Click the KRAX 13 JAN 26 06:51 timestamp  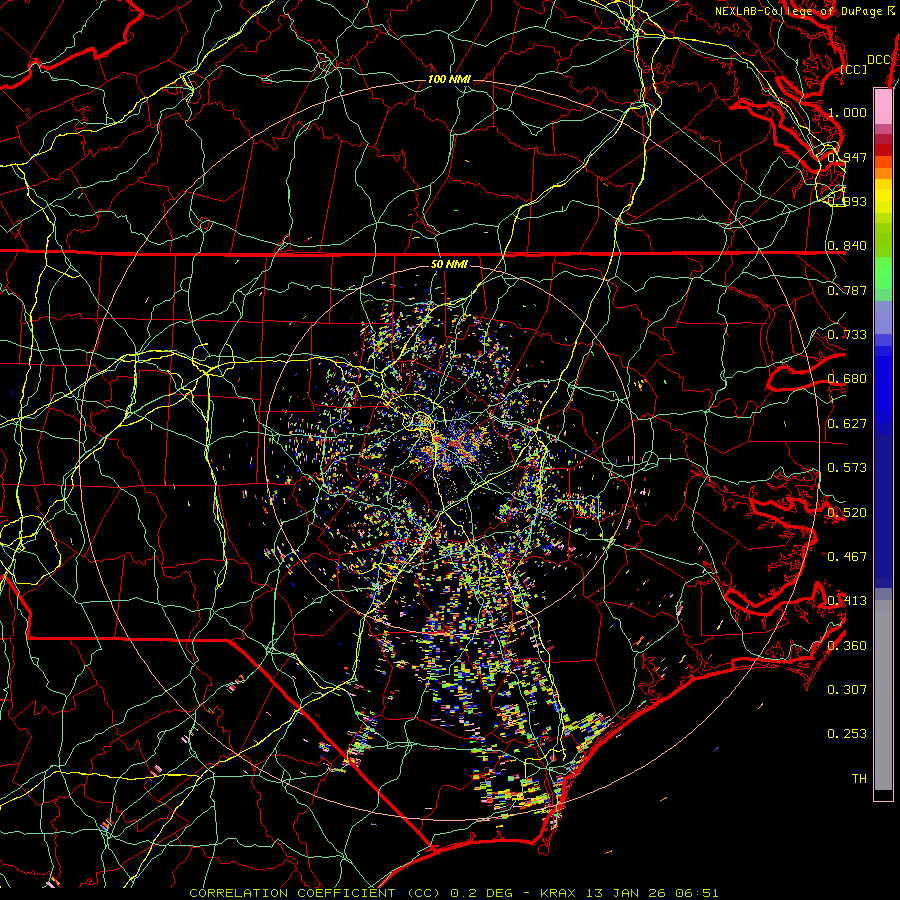coord(630,893)
